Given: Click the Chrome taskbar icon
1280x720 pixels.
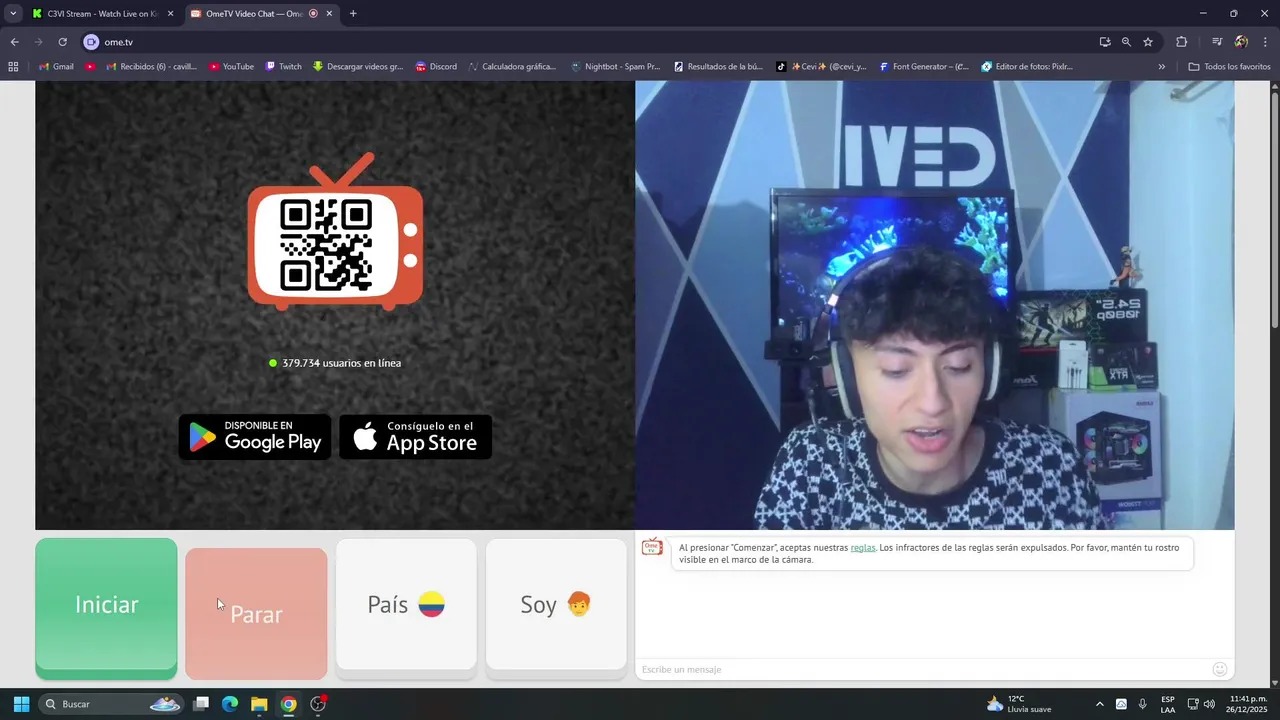Looking at the screenshot, I should coord(288,704).
